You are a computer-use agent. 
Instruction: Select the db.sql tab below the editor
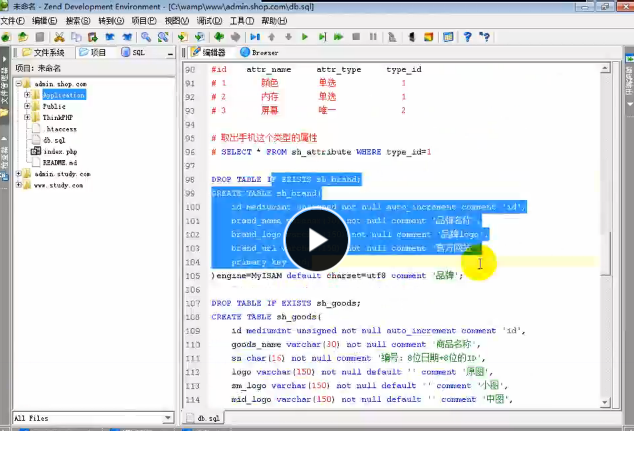pos(204,418)
